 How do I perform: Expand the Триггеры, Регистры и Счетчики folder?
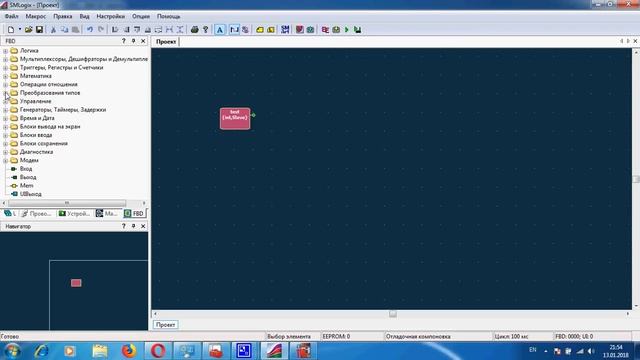(x=5, y=68)
